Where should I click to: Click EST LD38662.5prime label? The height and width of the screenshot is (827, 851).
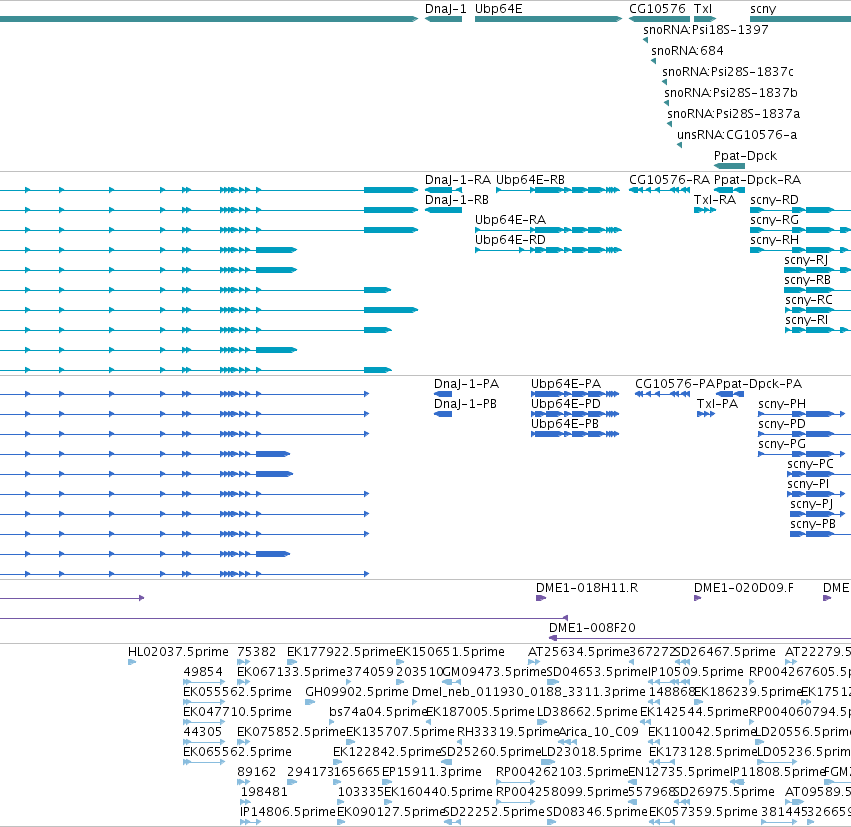pyautogui.click(x=587, y=712)
